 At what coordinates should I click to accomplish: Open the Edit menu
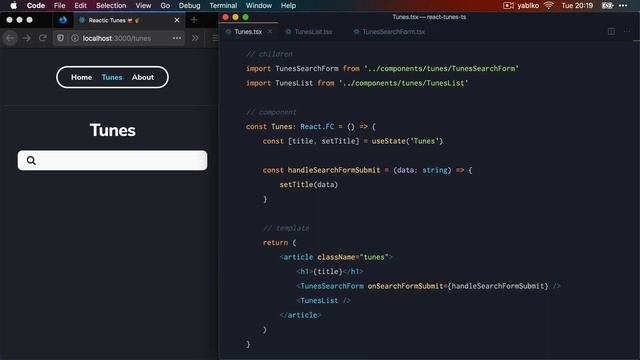pyautogui.click(x=80, y=5)
